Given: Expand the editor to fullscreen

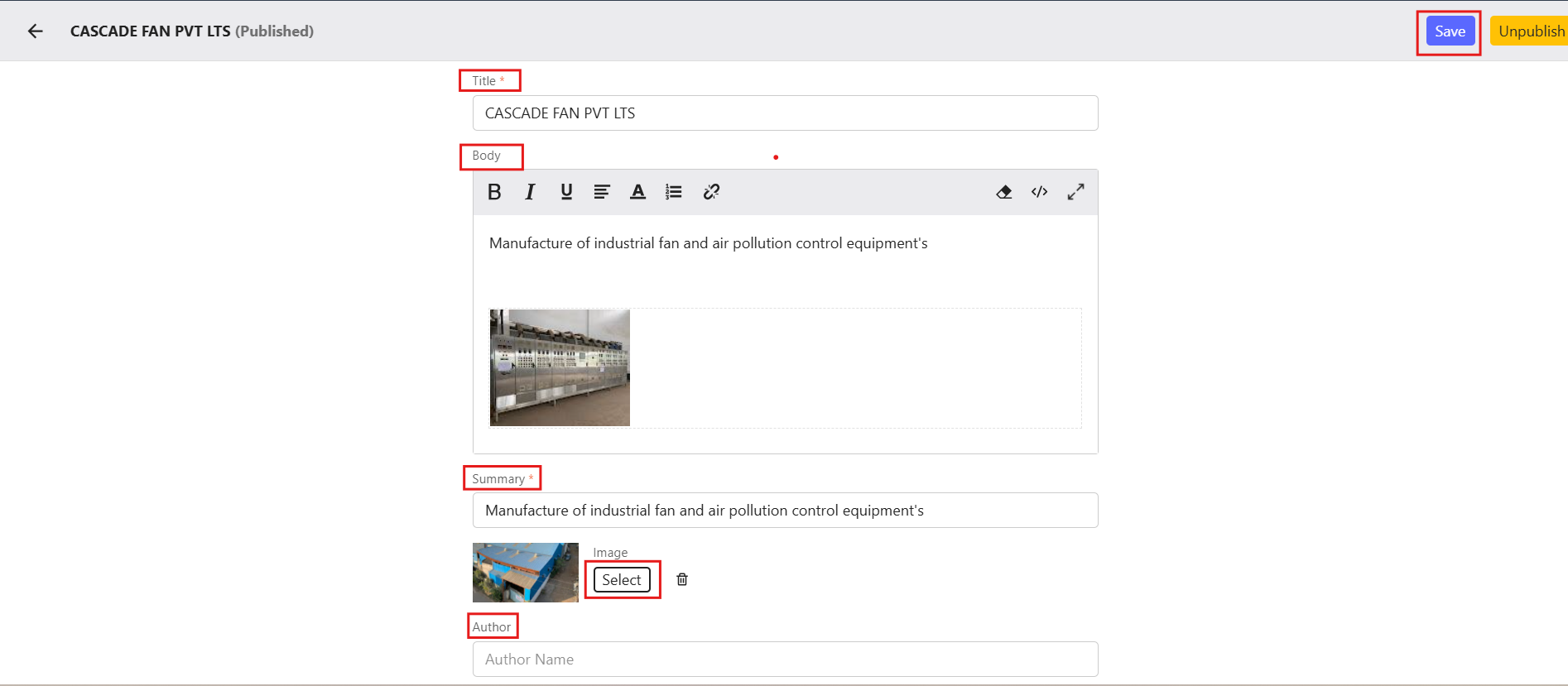Looking at the screenshot, I should 1075,192.
